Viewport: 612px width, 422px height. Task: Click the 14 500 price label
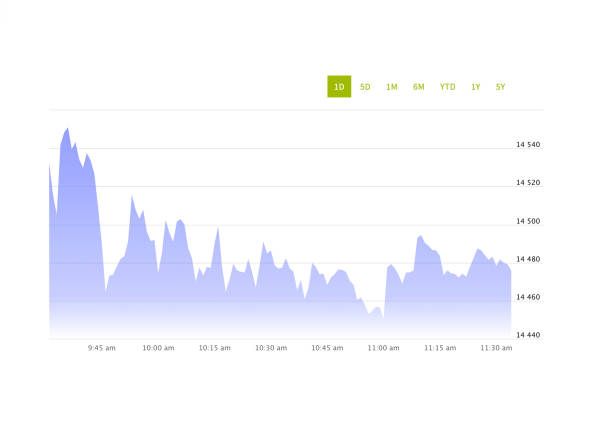coord(527,221)
